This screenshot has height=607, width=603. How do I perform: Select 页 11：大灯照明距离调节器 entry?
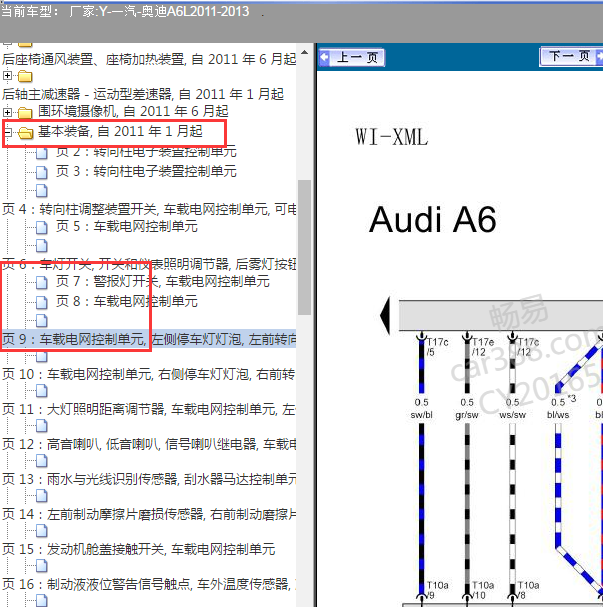(149, 409)
